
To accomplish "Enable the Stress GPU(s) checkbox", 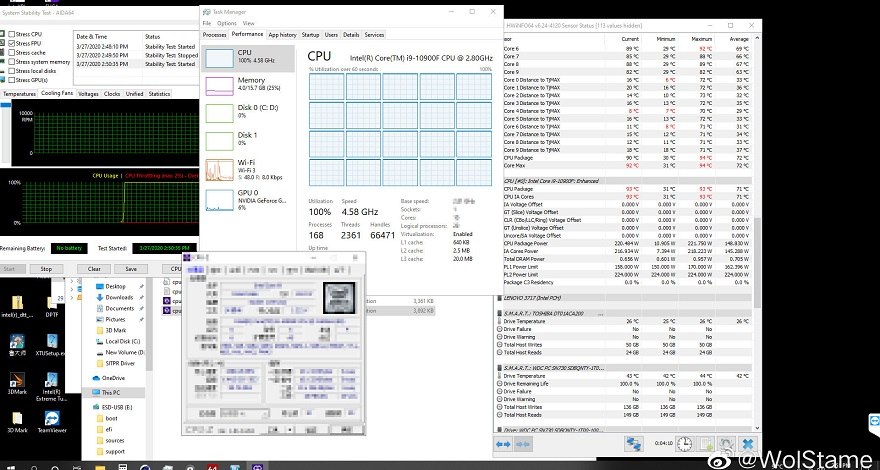I will point(12,80).
